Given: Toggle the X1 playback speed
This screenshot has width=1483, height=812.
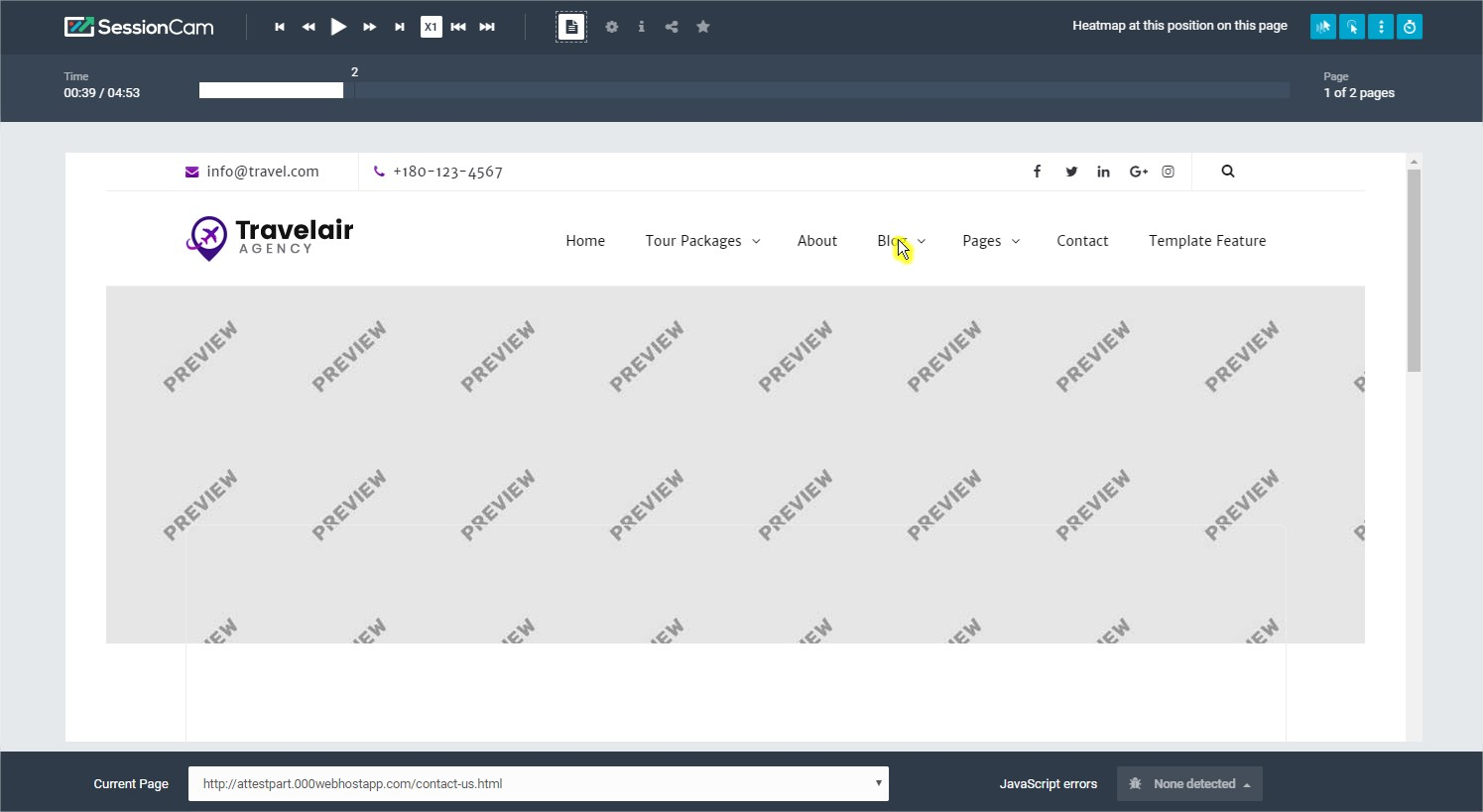Looking at the screenshot, I should click(x=431, y=27).
